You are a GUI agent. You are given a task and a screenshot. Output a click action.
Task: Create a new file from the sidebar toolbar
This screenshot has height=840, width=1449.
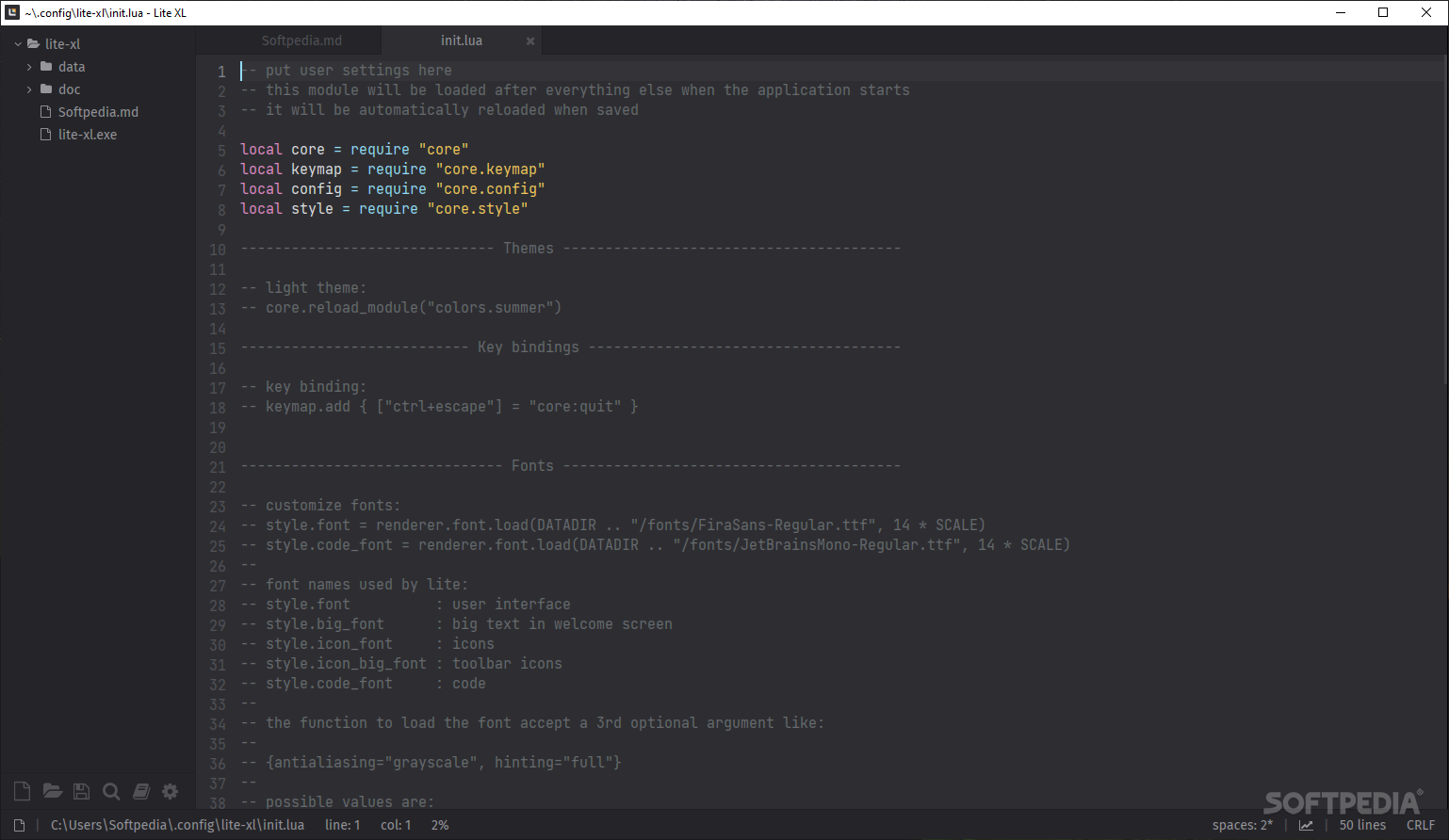[22, 791]
